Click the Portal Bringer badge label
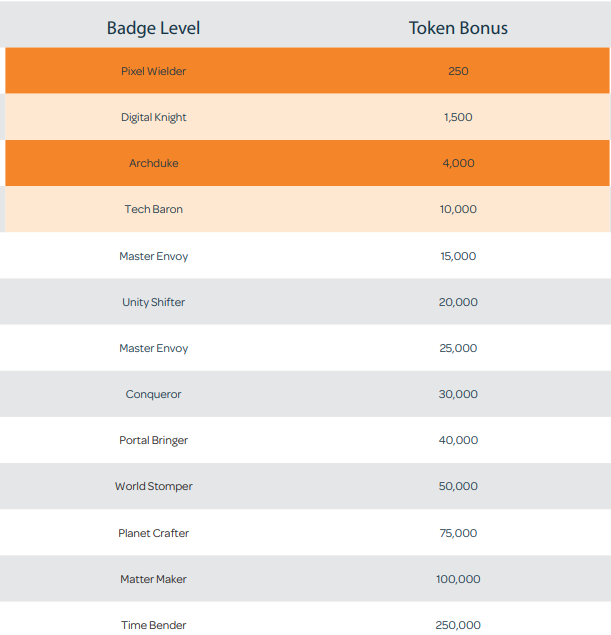 point(153,441)
